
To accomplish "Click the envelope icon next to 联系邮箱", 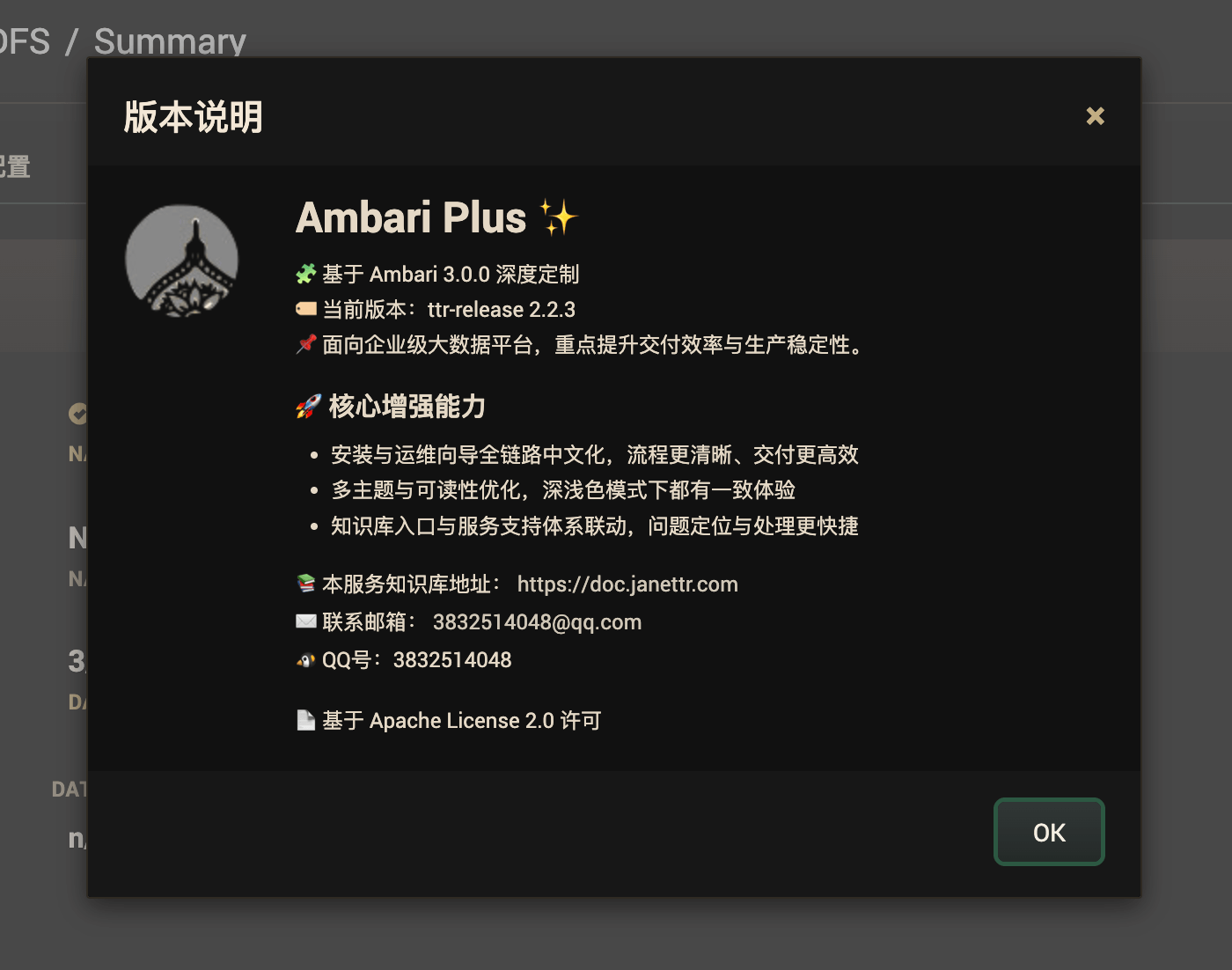I will coord(305,621).
